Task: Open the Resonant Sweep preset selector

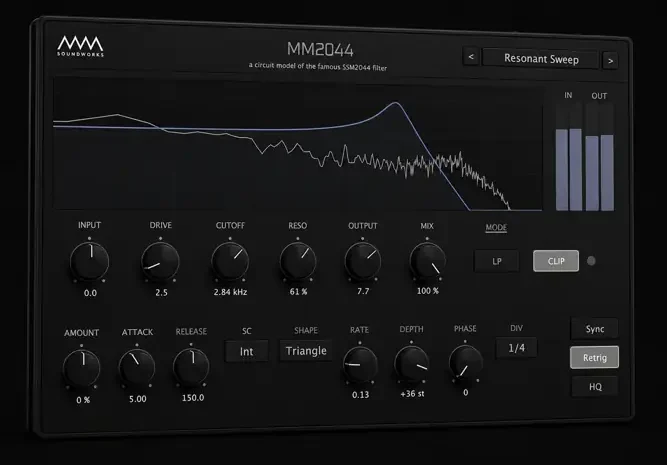Action: coord(541,58)
